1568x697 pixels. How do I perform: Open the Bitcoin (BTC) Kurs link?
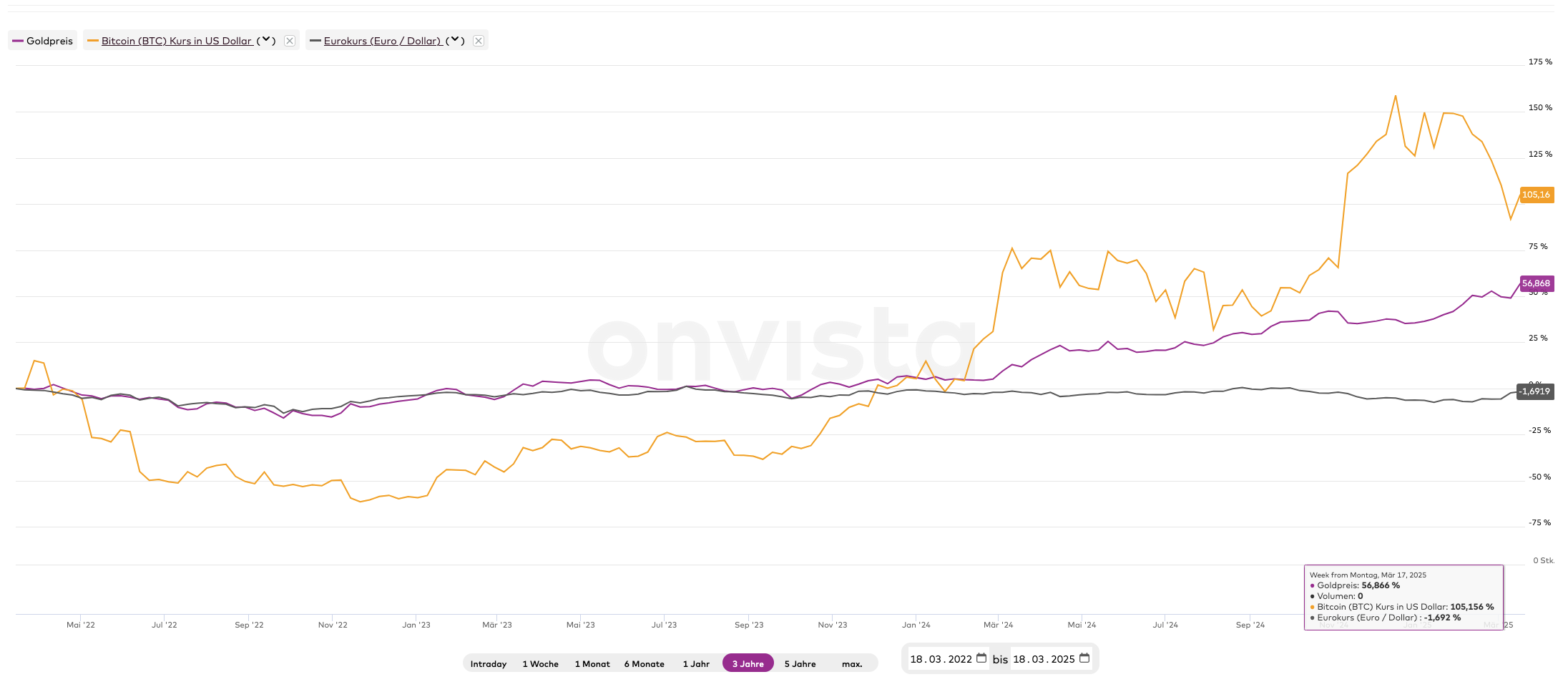pyautogui.click(x=177, y=41)
